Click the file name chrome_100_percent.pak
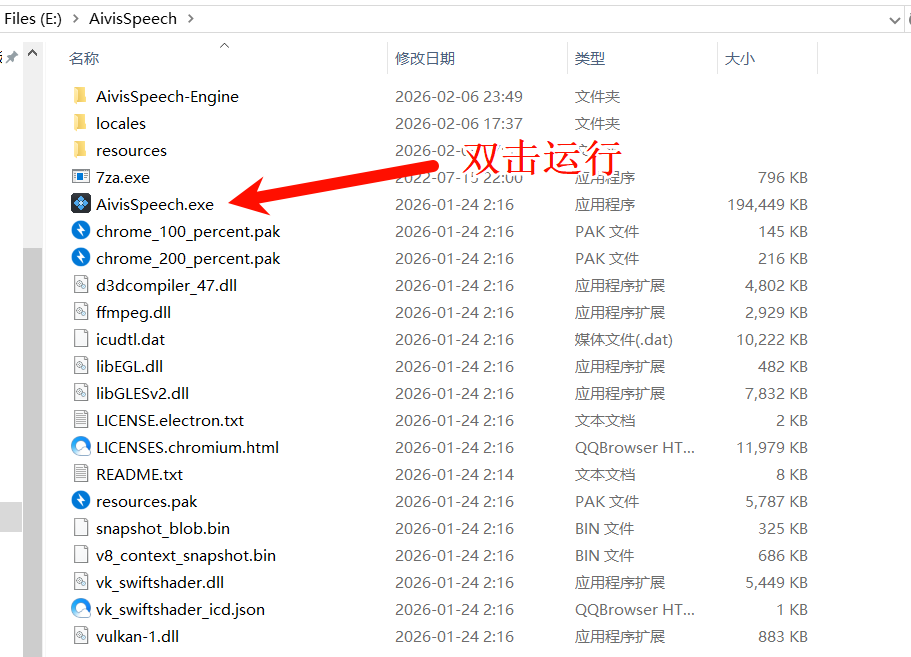Screen dimensions: 911x657 coord(188,232)
